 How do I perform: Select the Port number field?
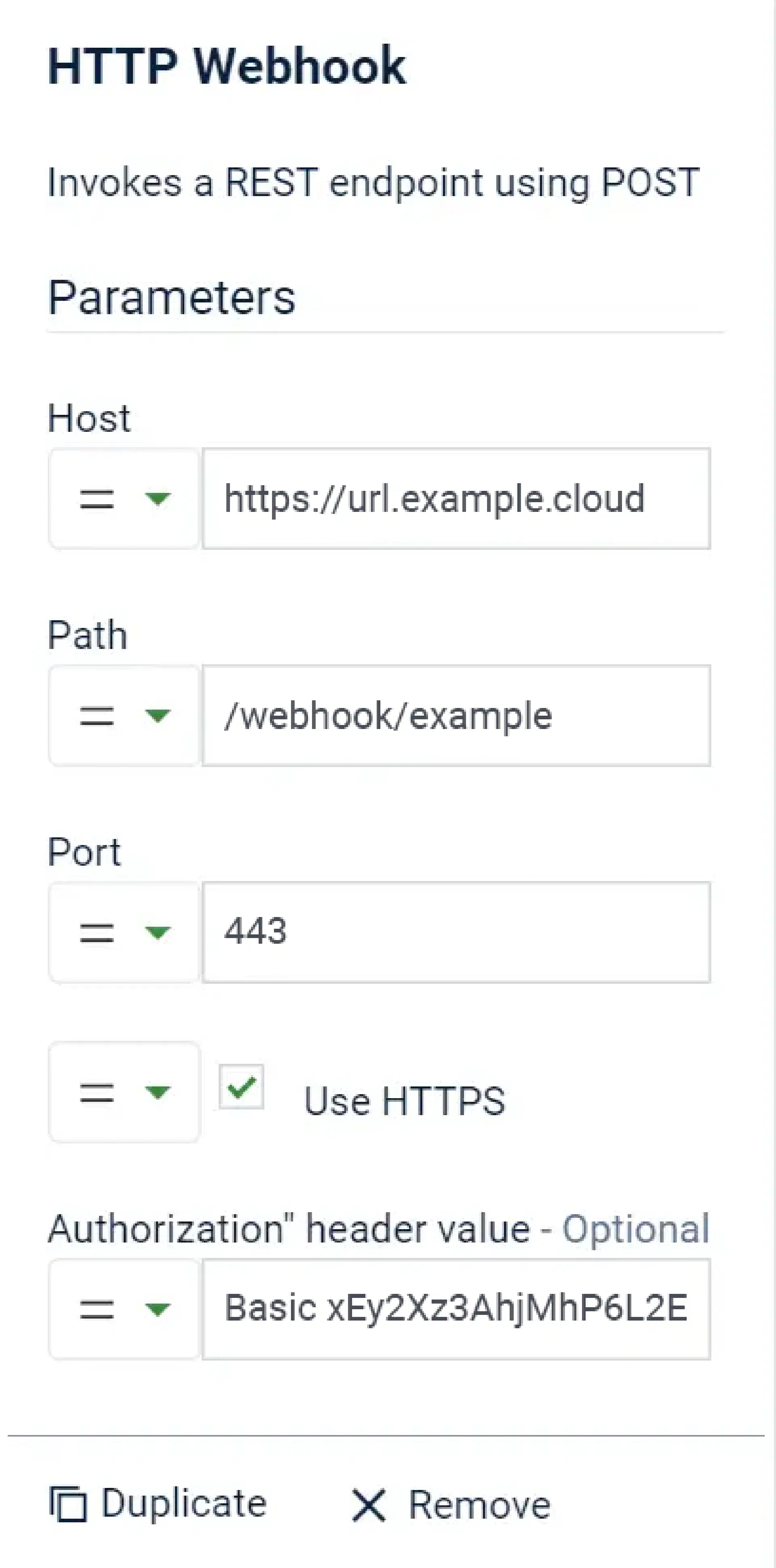tap(456, 932)
